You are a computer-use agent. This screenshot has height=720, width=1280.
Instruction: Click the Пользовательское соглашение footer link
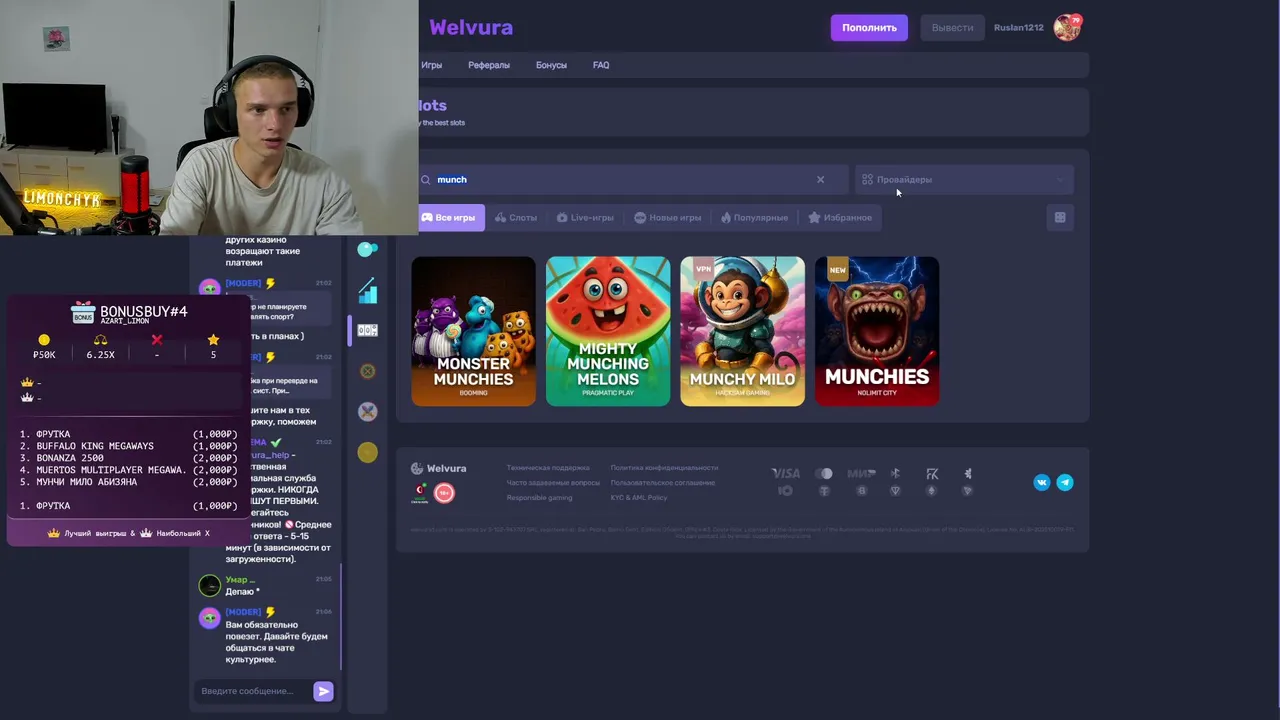(663, 483)
